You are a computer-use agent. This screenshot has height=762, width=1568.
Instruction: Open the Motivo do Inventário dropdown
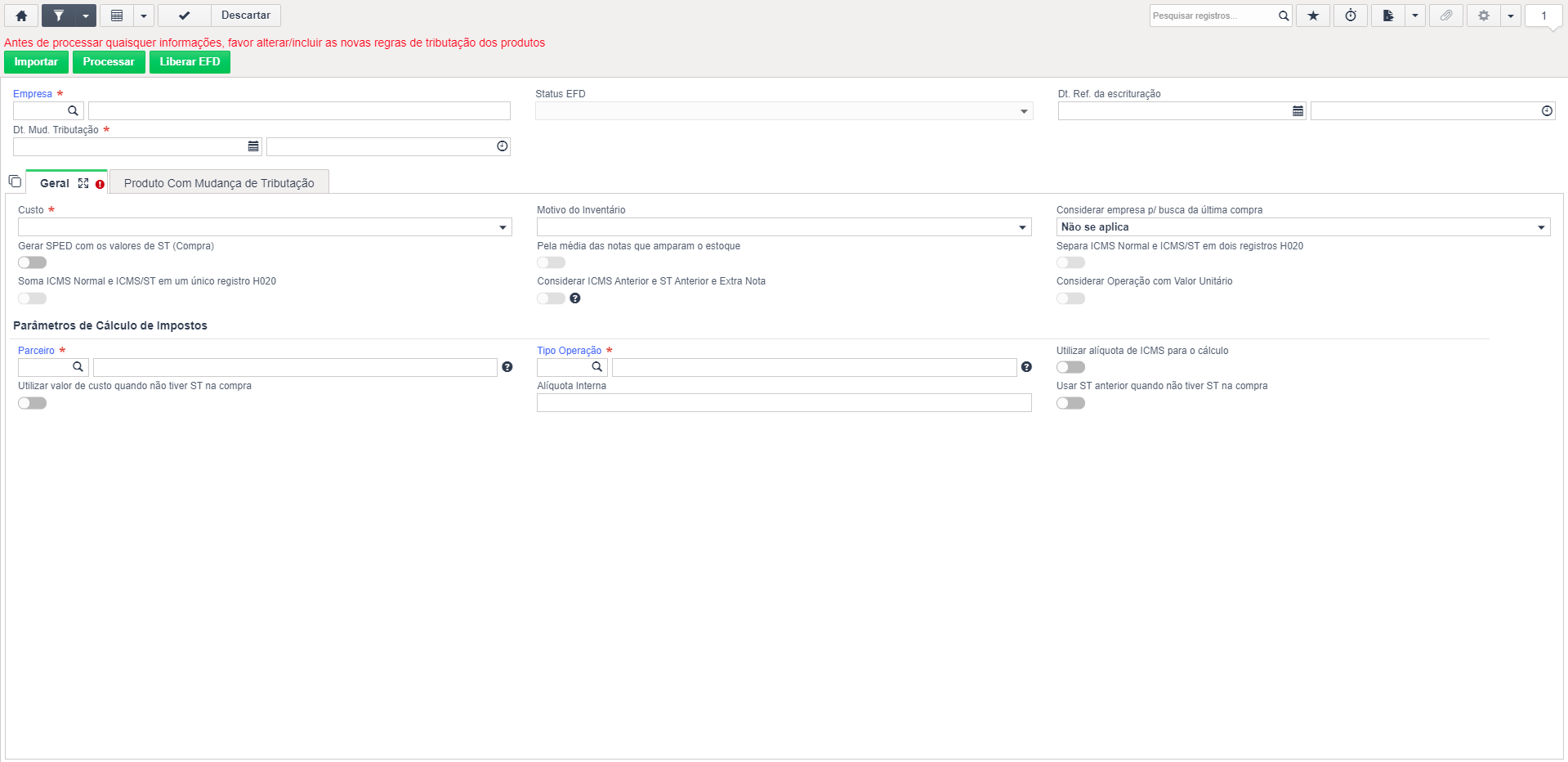(x=784, y=227)
